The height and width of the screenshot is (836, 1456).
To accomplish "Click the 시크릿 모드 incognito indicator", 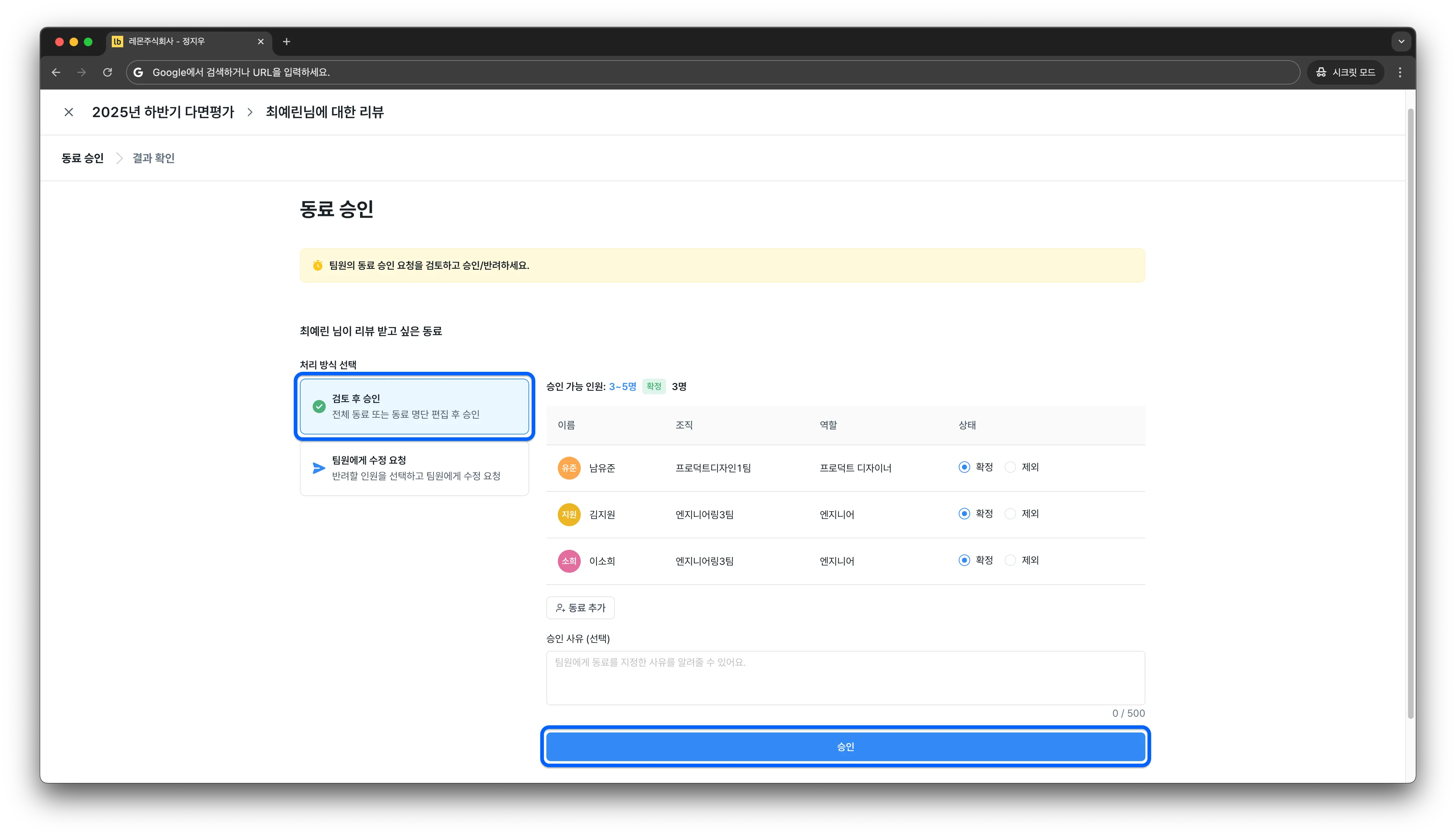I will point(1345,72).
